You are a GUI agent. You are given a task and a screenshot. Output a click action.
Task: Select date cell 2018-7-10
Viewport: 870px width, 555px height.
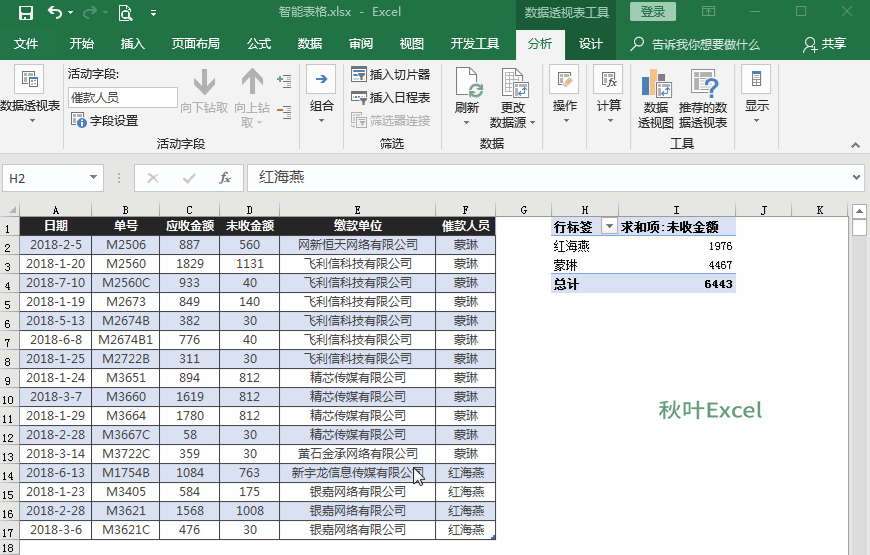55,282
